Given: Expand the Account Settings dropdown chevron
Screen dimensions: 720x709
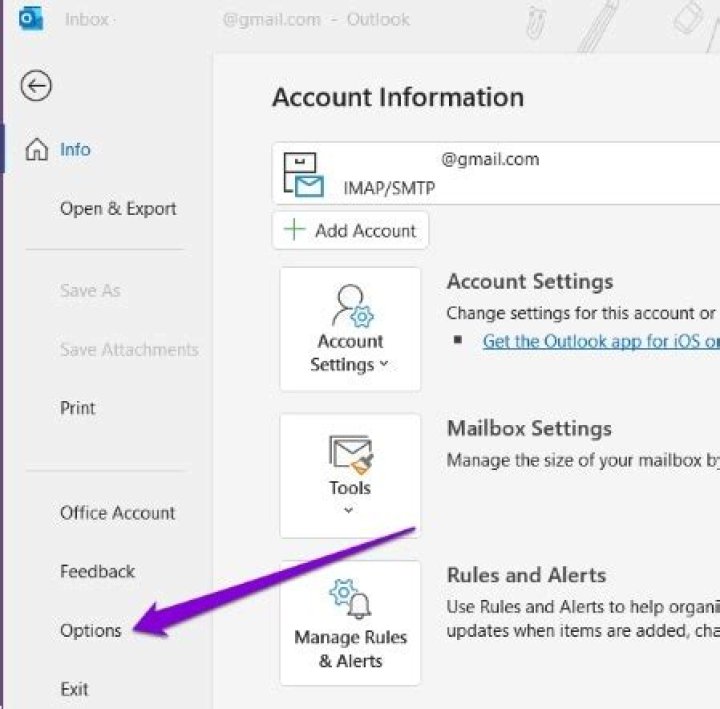Looking at the screenshot, I should [384, 365].
